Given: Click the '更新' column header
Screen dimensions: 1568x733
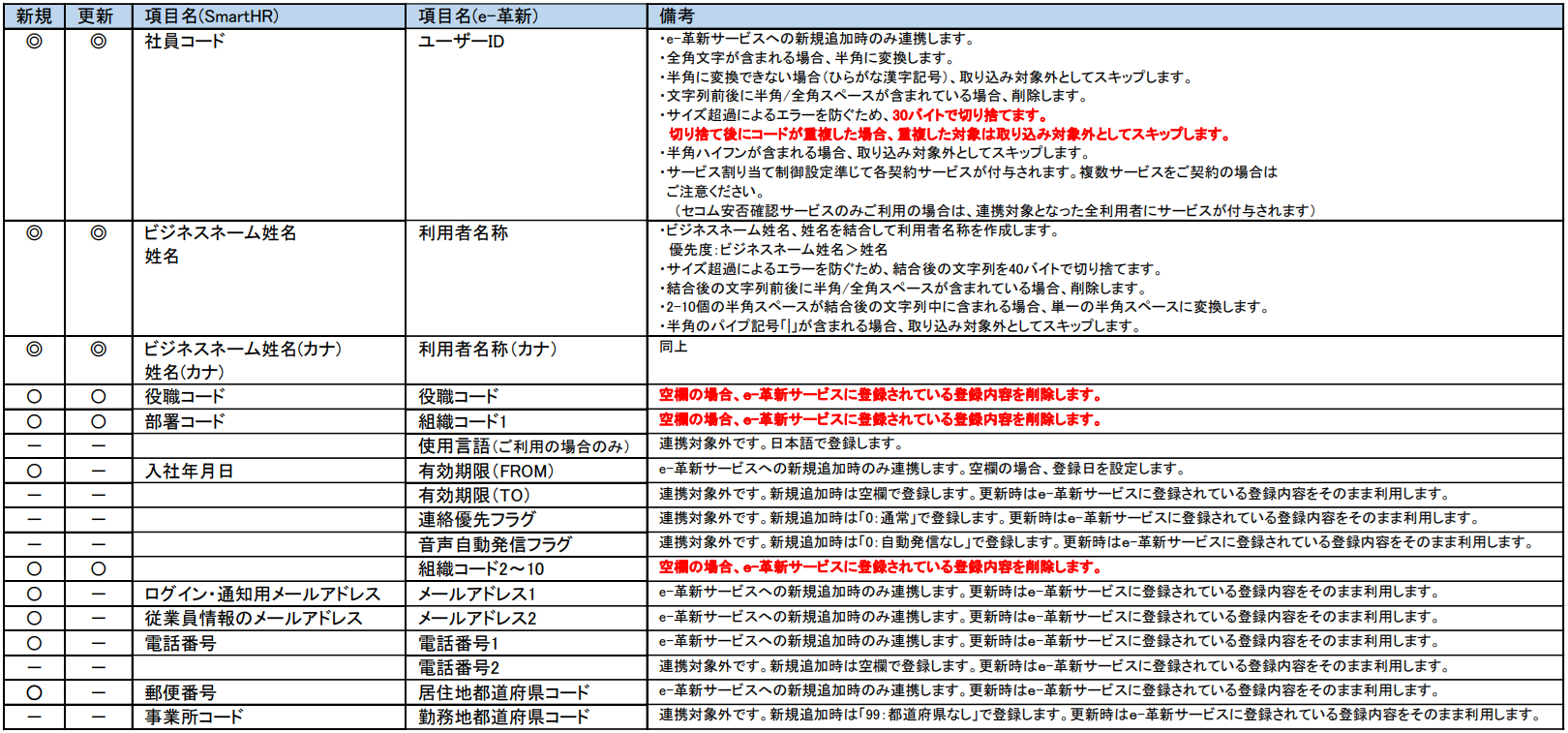Looking at the screenshot, I should (98, 16).
